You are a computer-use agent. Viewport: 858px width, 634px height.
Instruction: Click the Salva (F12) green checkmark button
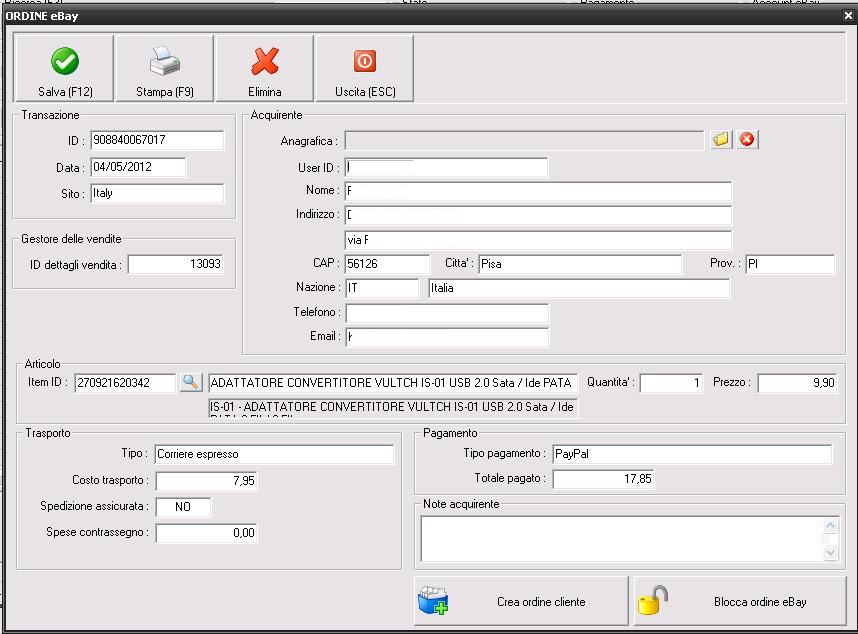(65, 69)
